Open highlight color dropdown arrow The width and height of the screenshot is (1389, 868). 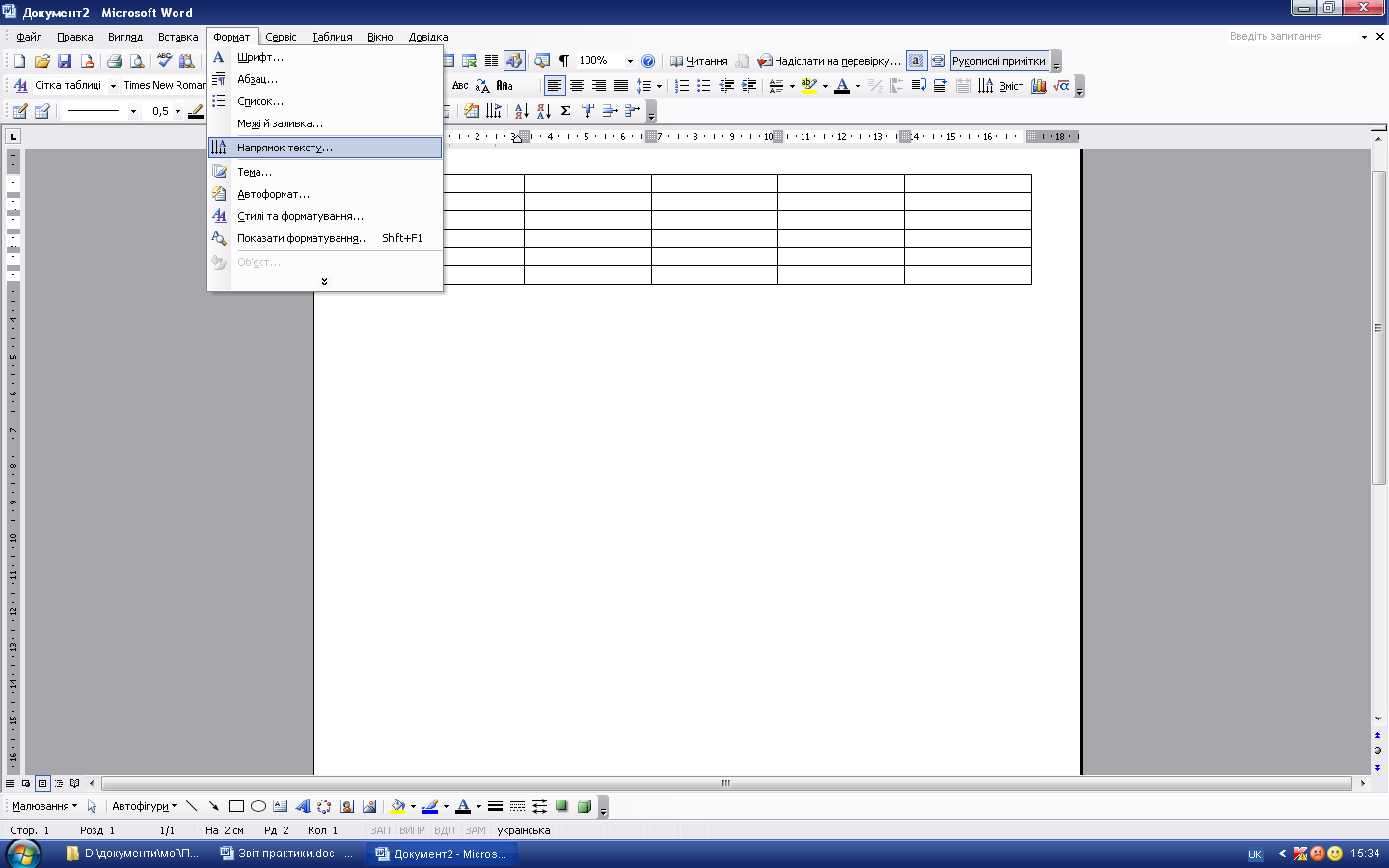[825, 86]
